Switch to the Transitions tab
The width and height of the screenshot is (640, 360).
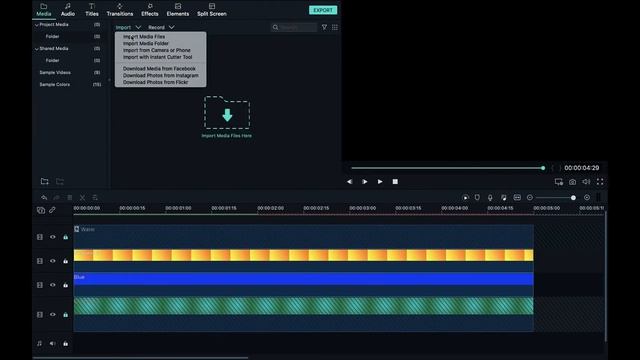[120, 10]
